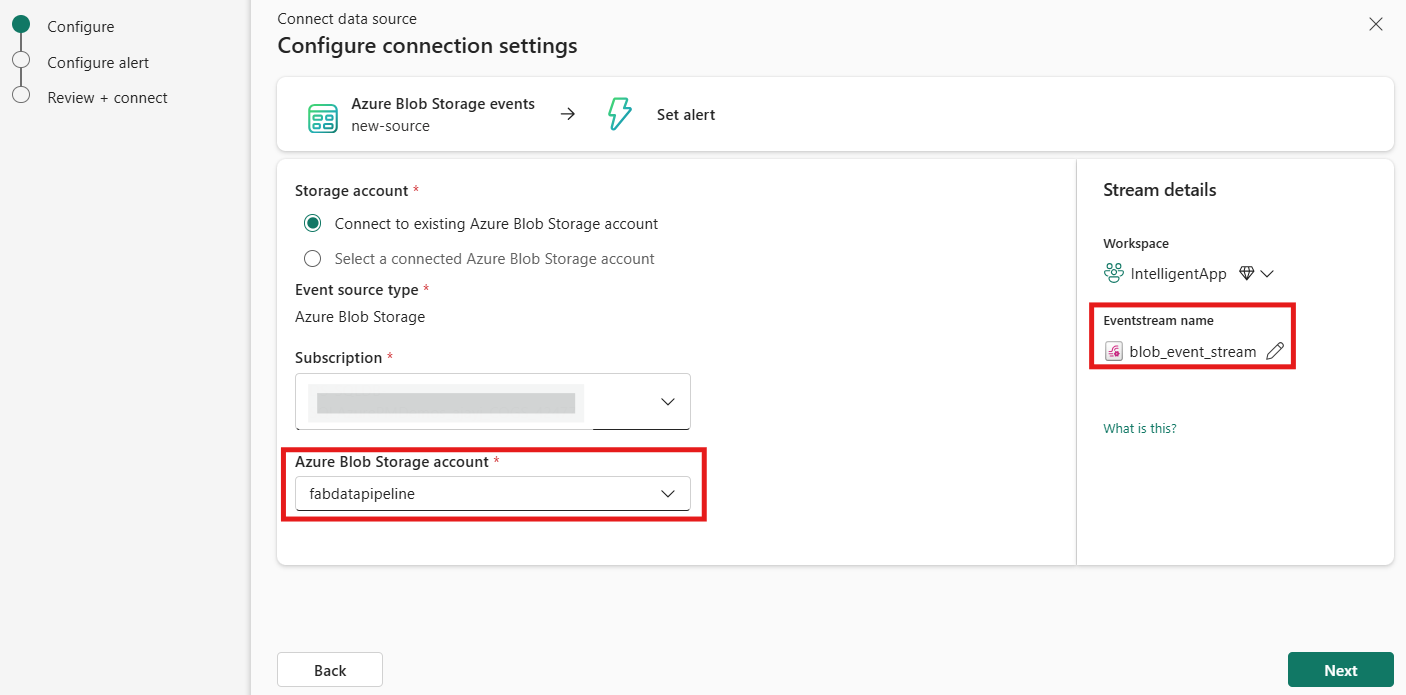Click the Set alert lightning bolt icon
The width and height of the screenshot is (1406, 695).
click(x=620, y=114)
